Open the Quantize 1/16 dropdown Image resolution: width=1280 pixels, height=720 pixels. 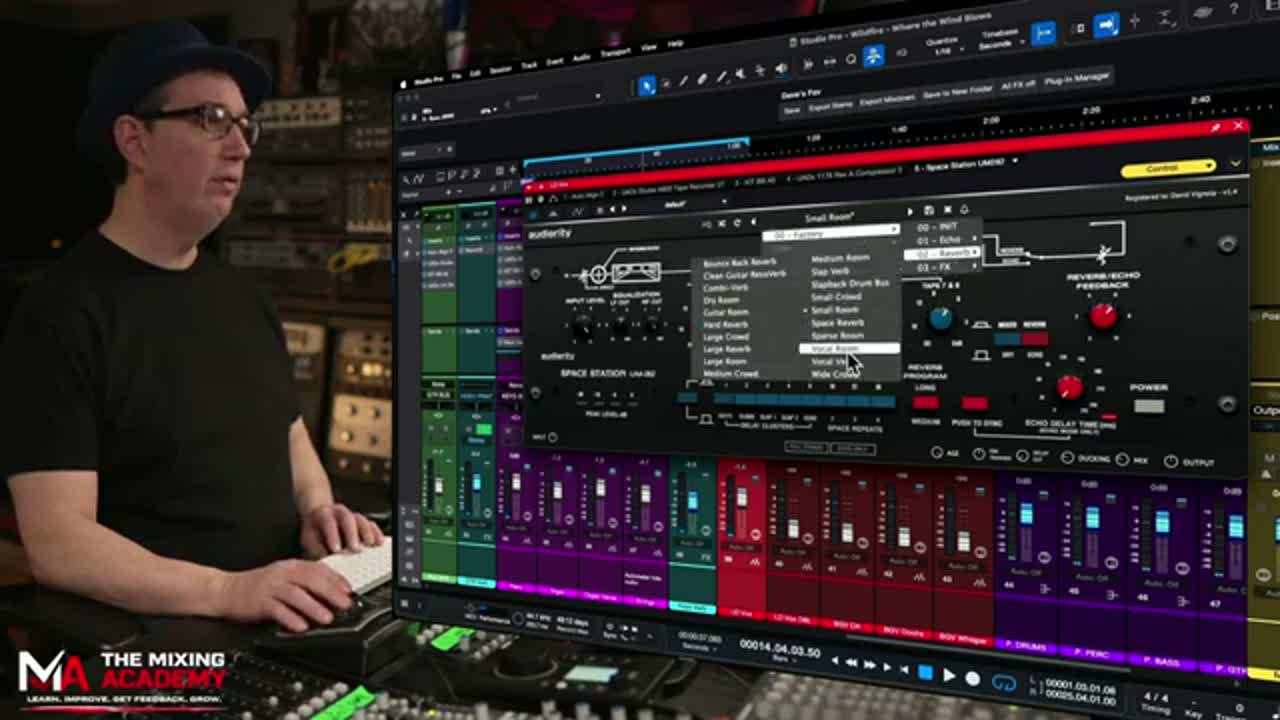tap(943, 47)
